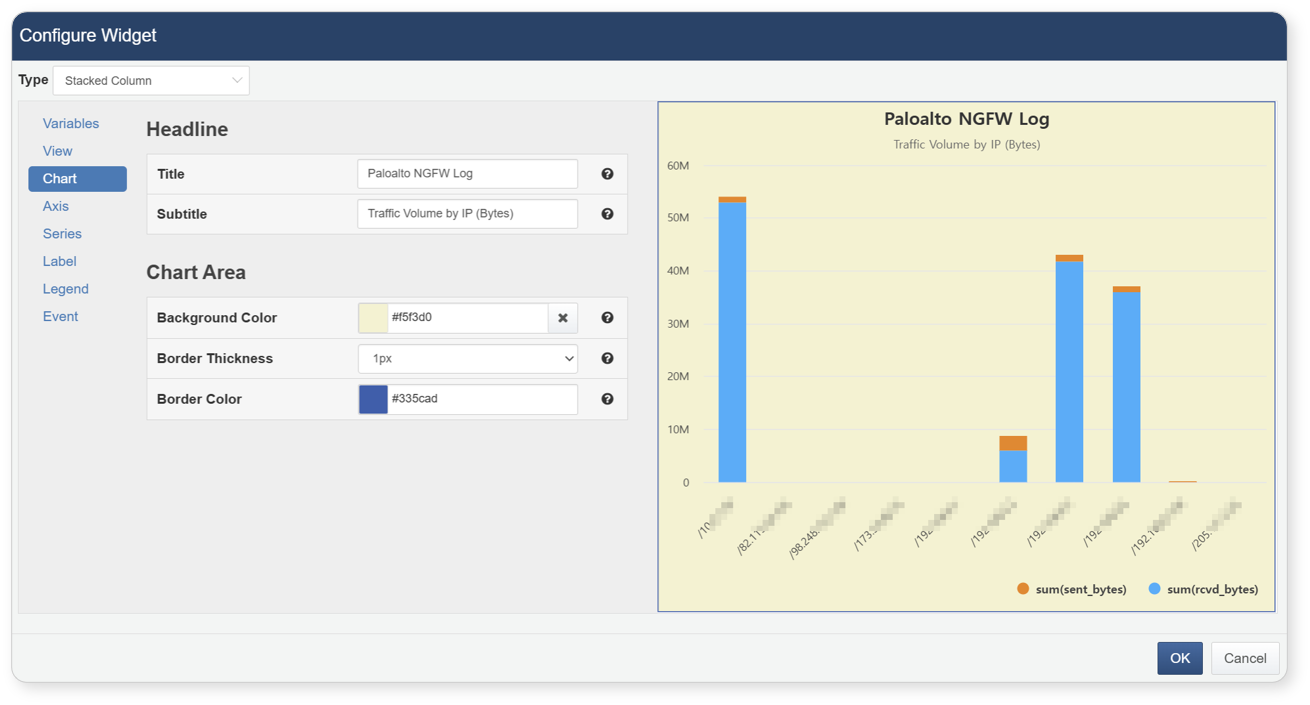Click the '50M' y-axis label
The image size is (1310, 705).
coord(678,218)
